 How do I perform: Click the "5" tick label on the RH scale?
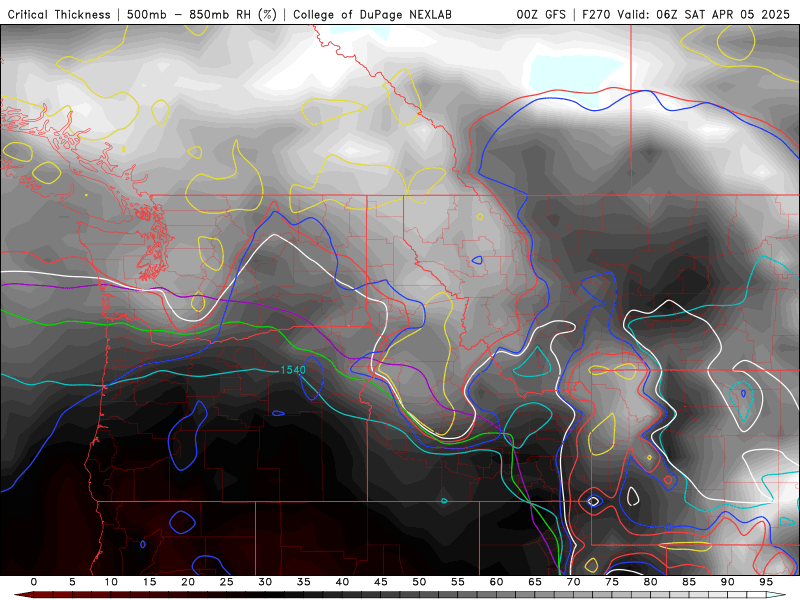(x=72, y=582)
